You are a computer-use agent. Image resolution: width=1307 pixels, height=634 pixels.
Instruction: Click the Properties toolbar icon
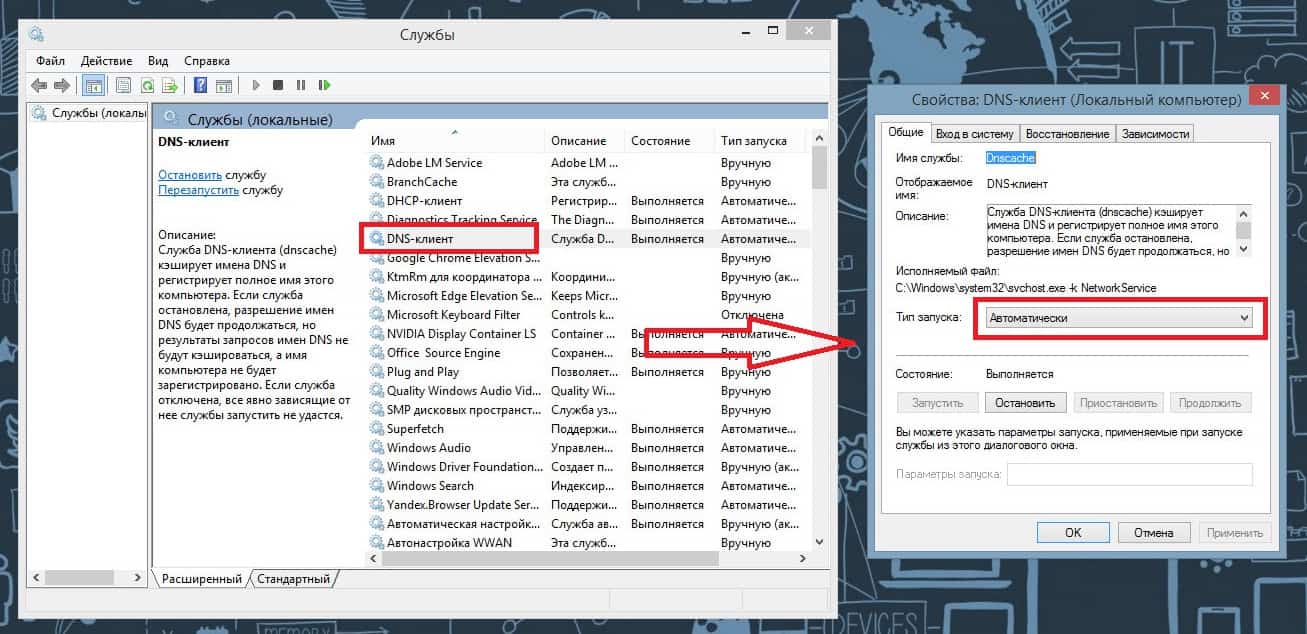[123, 86]
